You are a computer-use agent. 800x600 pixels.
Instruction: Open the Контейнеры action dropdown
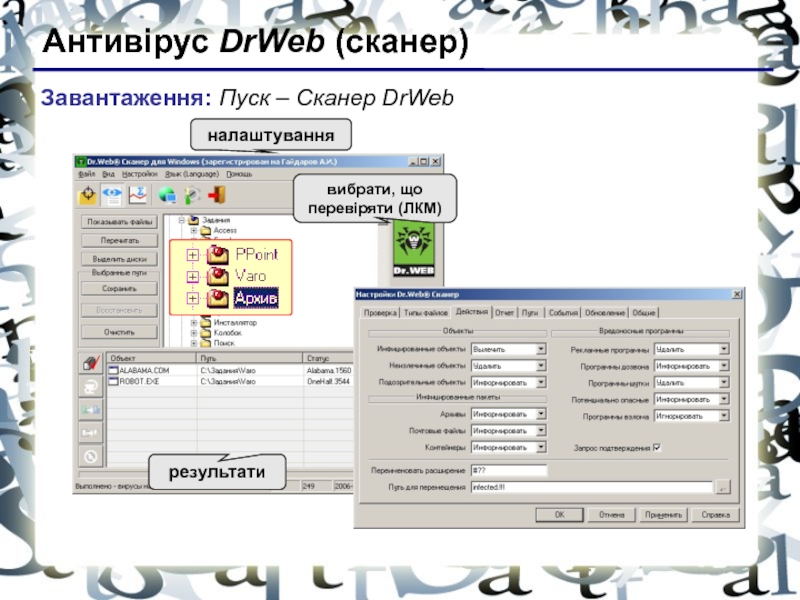pyautogui.click(x=541, y=447)
